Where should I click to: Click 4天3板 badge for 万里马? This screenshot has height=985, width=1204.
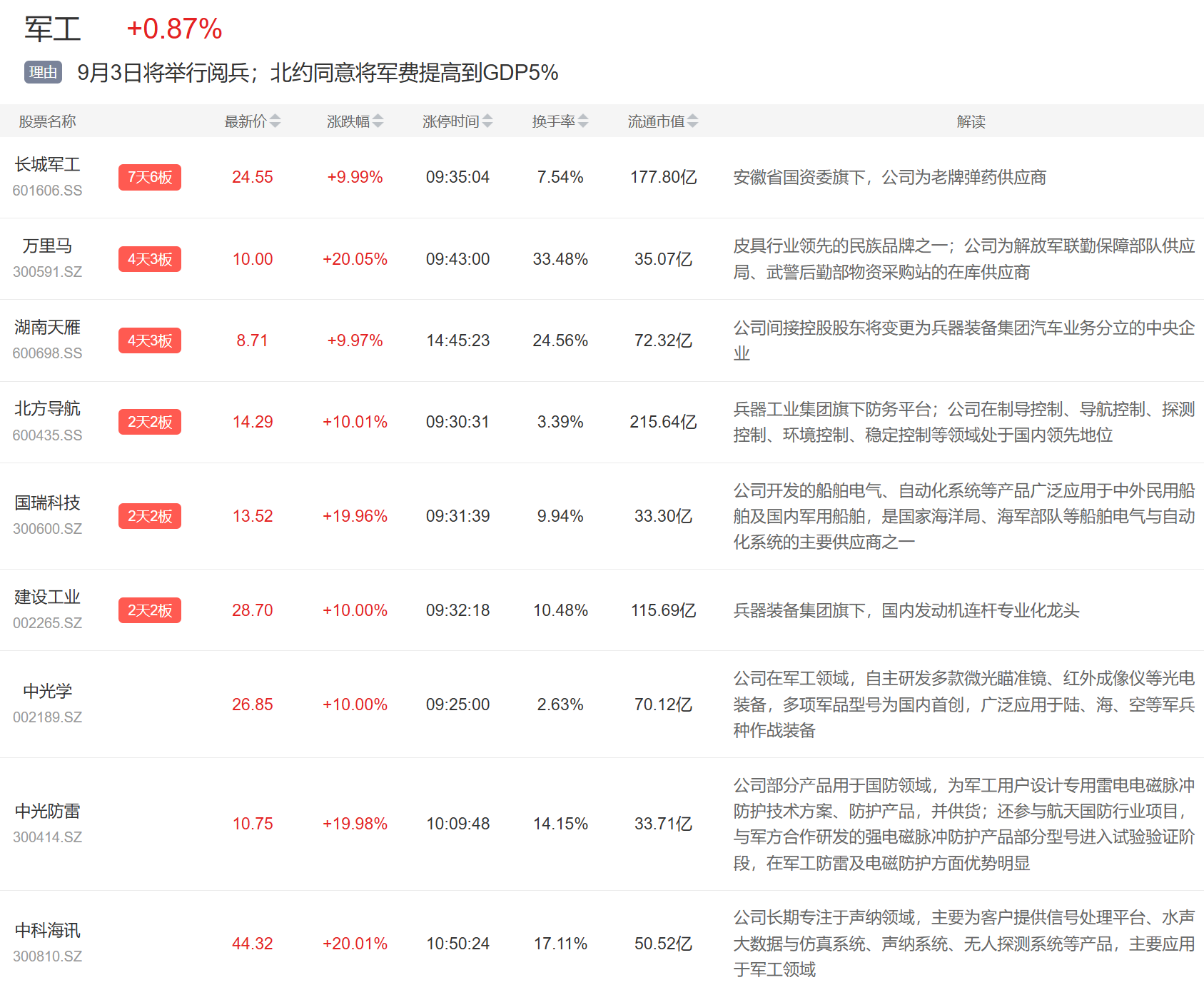150,259
